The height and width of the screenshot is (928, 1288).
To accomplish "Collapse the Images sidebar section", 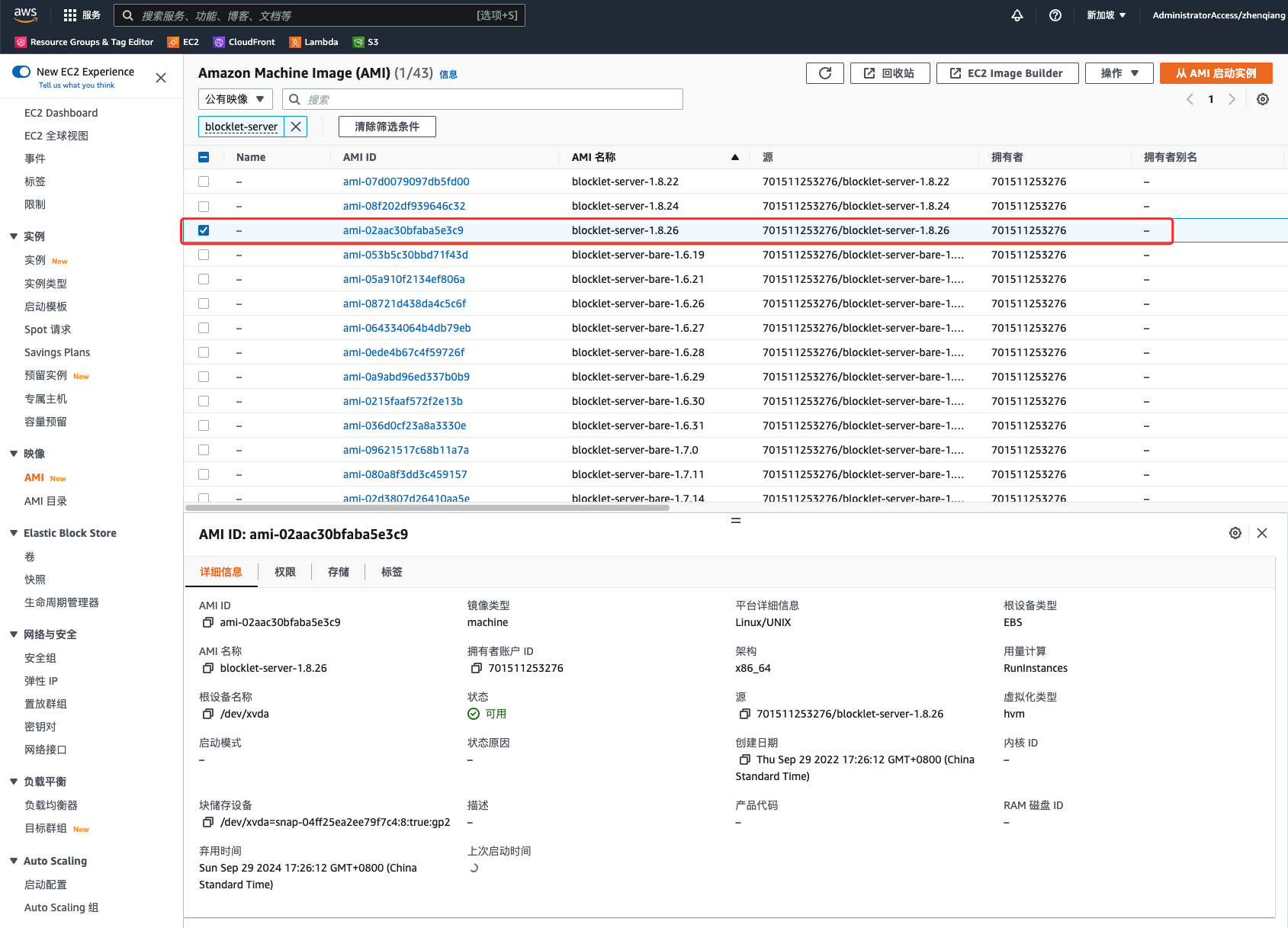I will [14, 454].
